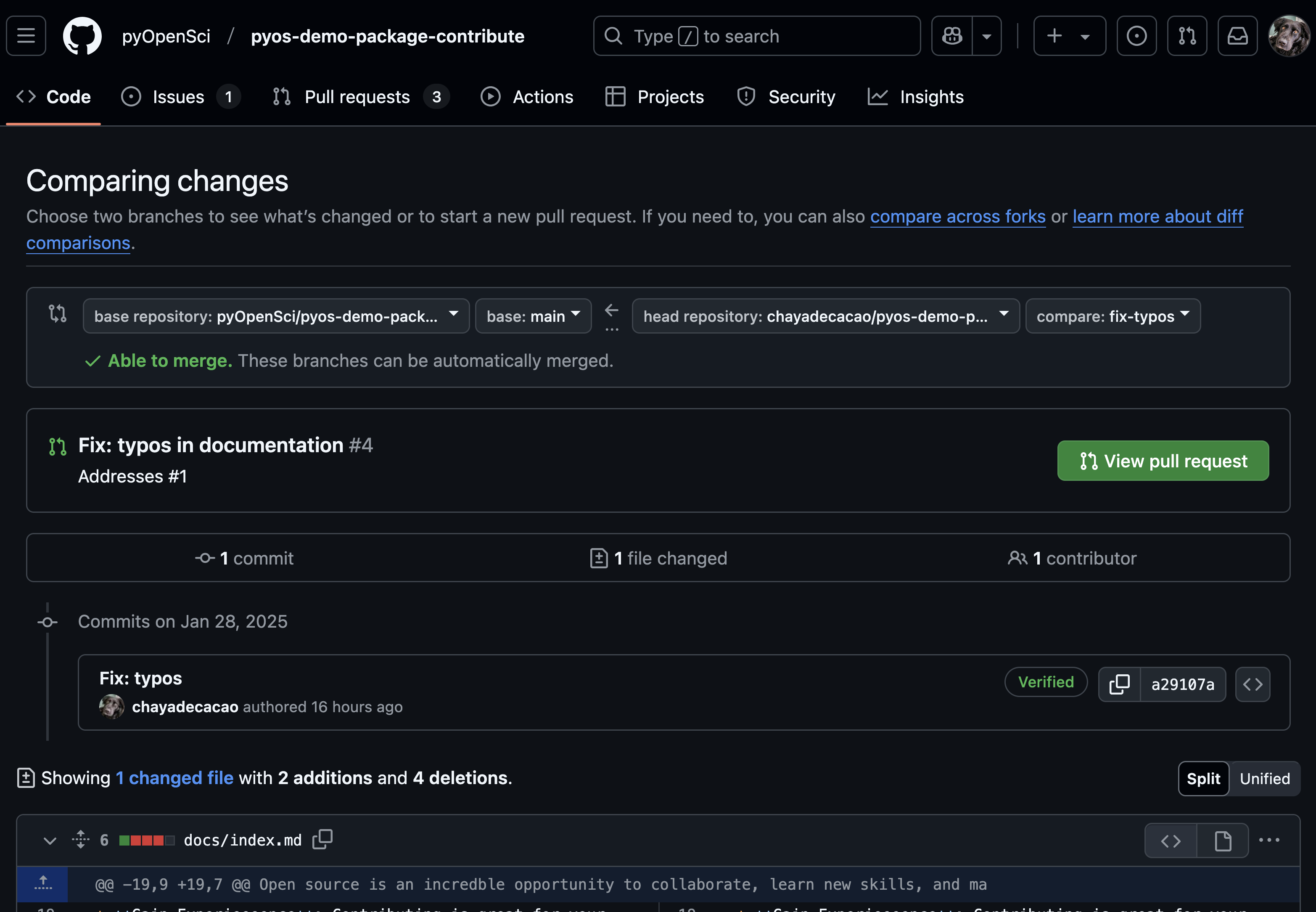Open Copilot chat icon
1316x912 pixels.
click(x=951, y=36)
